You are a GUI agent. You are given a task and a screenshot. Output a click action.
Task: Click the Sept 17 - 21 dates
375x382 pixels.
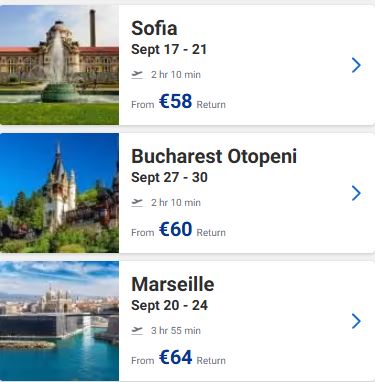[169, 49]
